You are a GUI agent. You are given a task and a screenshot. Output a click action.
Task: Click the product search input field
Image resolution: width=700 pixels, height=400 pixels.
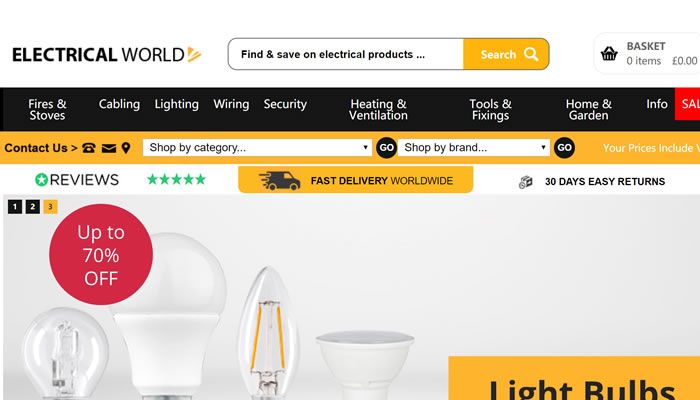tap(346, 54)
